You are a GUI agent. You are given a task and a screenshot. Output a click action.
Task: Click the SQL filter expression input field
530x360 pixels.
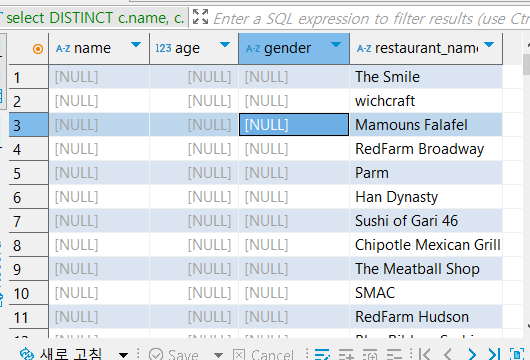371,18
